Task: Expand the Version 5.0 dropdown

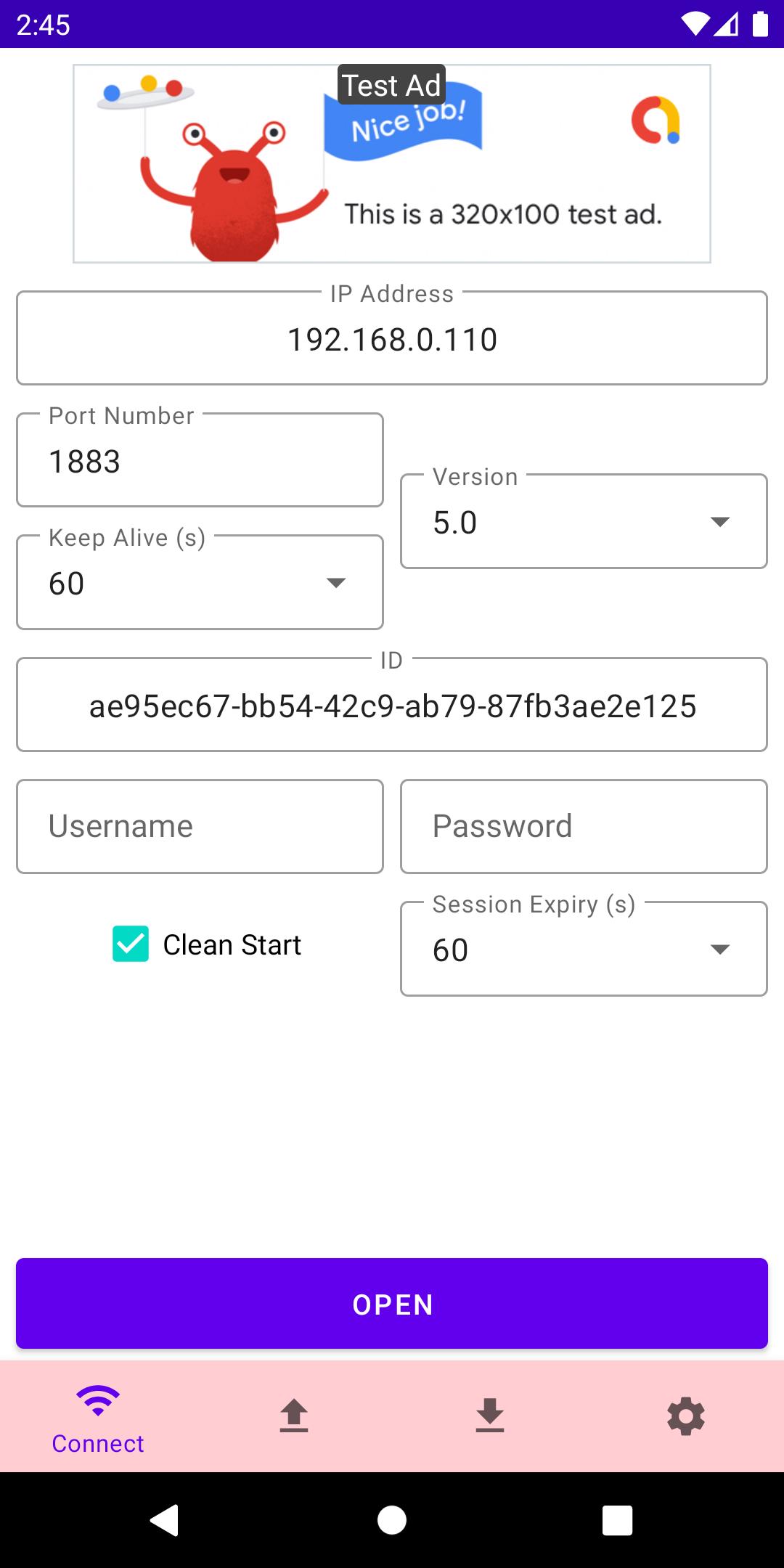Action: 584,521
